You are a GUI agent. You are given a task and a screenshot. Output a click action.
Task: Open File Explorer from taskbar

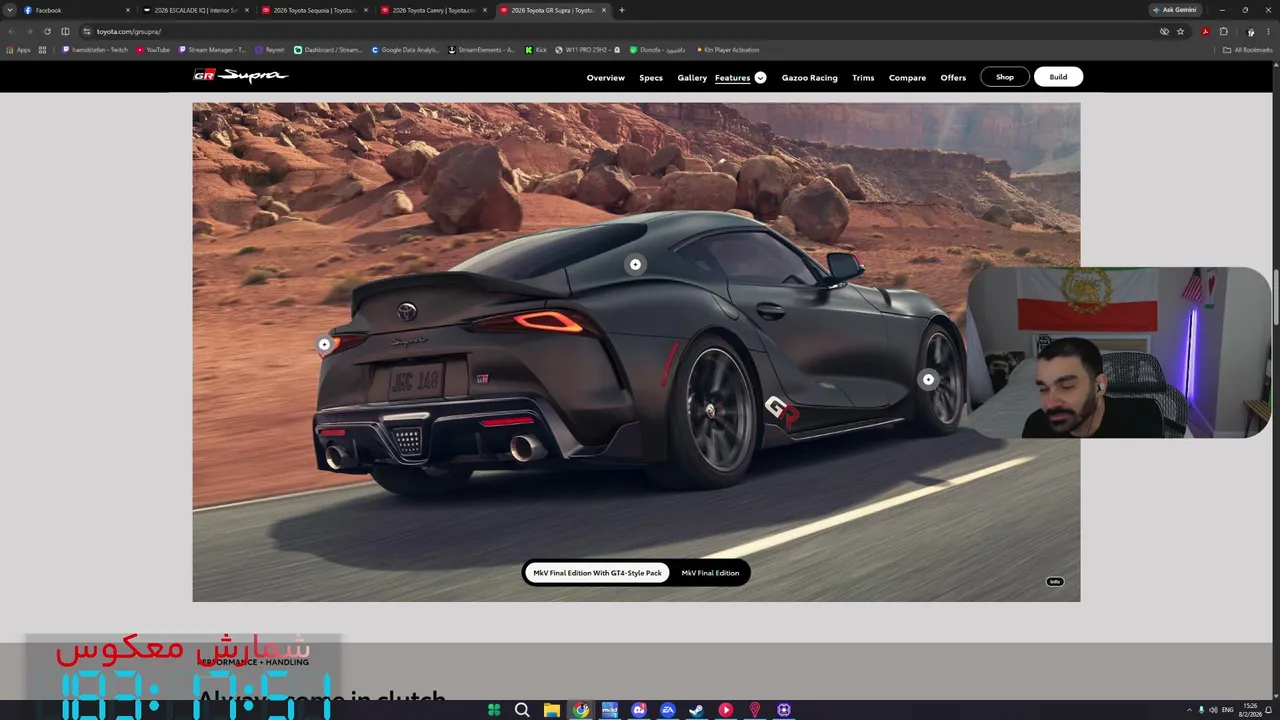pyautogui.click(x=551, y=710)
